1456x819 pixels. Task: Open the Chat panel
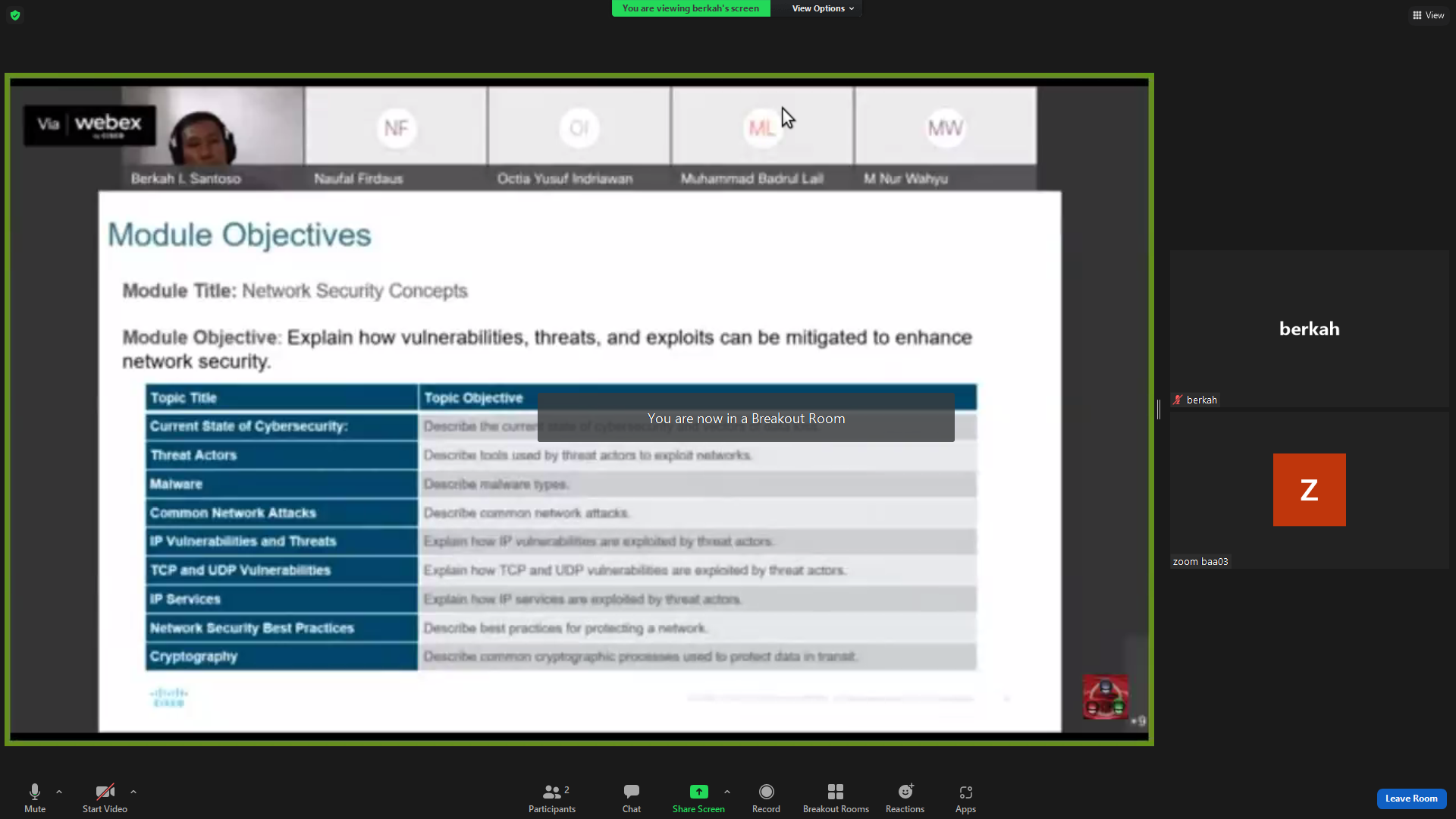click(632, 798)
